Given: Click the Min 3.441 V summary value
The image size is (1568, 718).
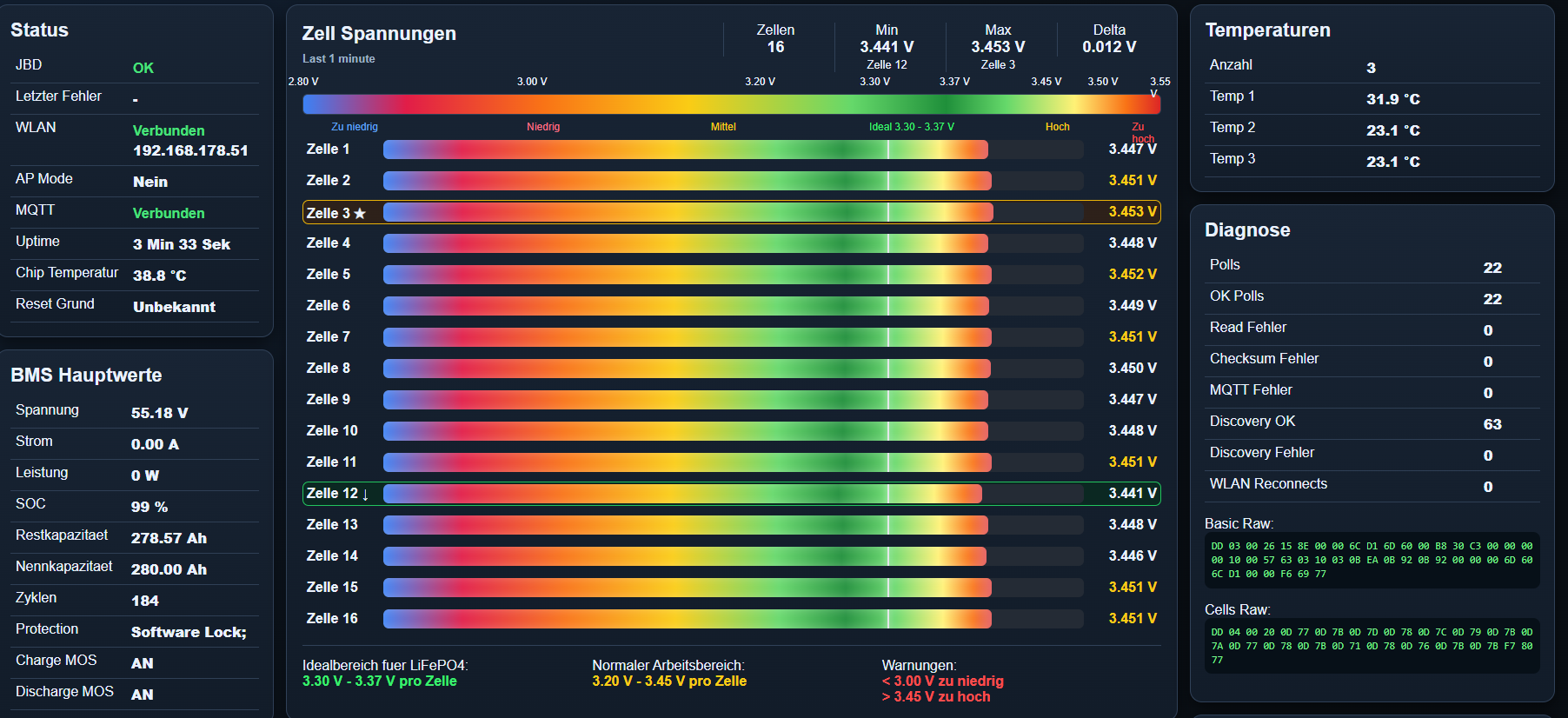Looking at the screenshot, I should click(x=887, y=47).
